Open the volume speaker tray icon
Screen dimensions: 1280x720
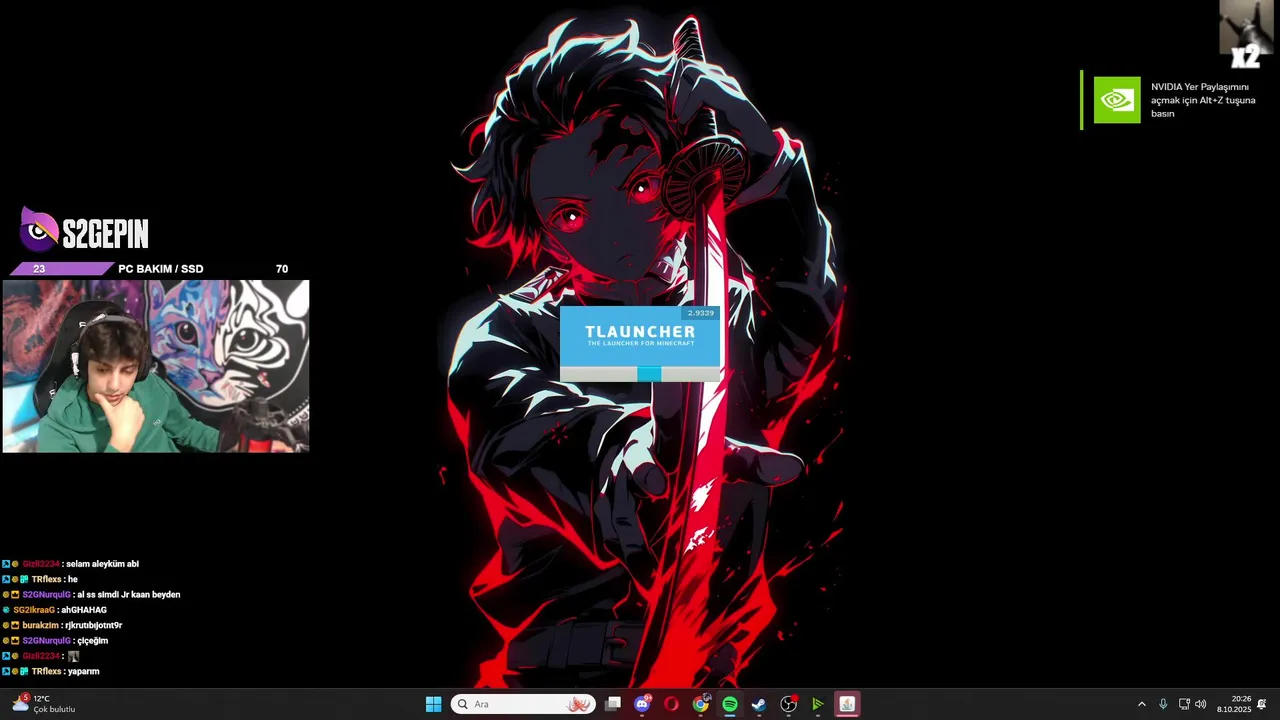(1200, 704)
